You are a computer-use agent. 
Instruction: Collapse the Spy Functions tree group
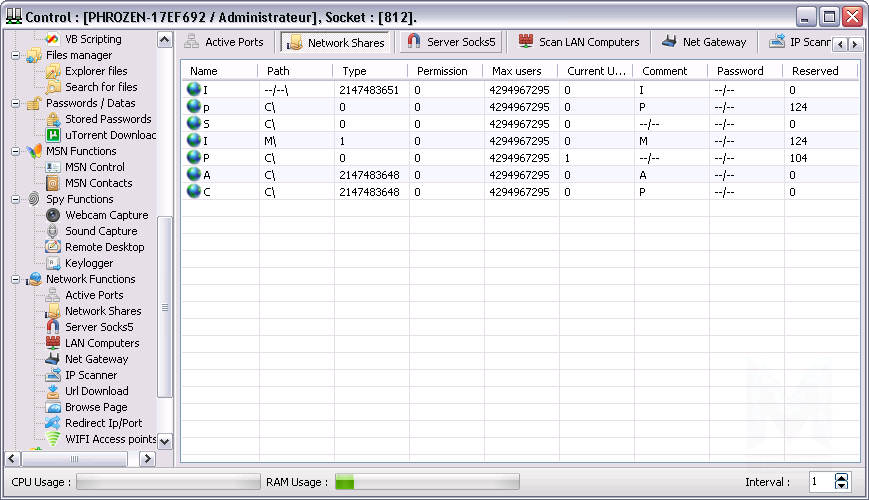pyautogui.click(x=17, y=199)
